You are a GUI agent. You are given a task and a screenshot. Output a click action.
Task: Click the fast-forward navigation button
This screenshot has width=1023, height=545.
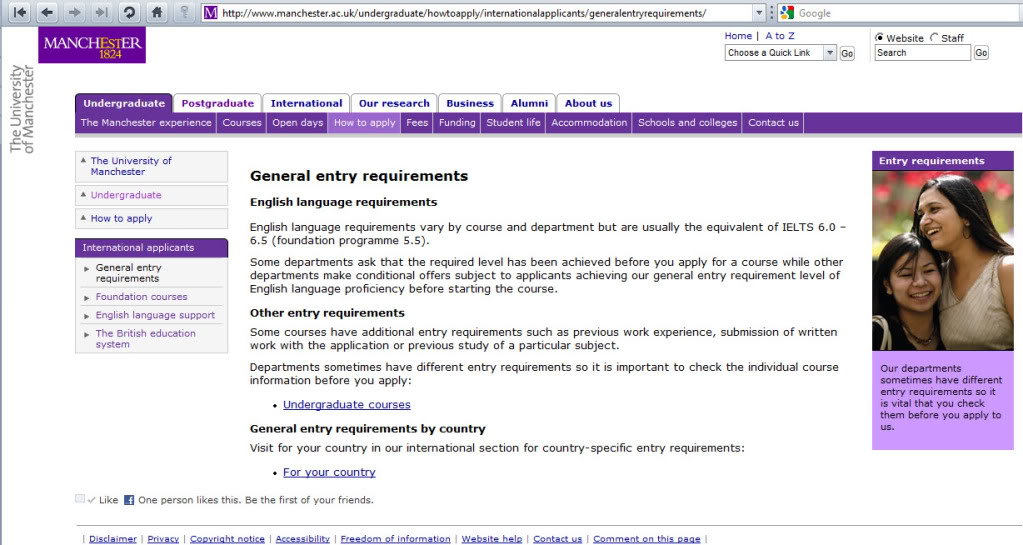101,12
